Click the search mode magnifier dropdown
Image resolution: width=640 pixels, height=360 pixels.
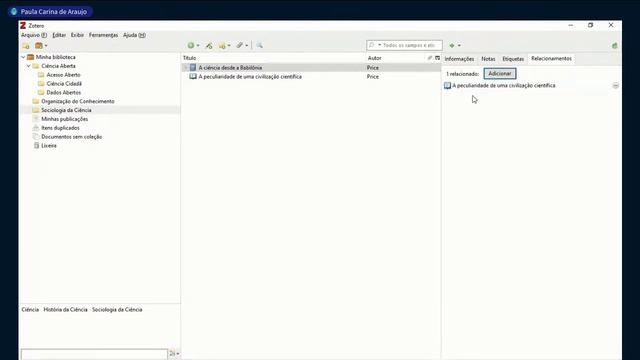[x=373, y=45]
